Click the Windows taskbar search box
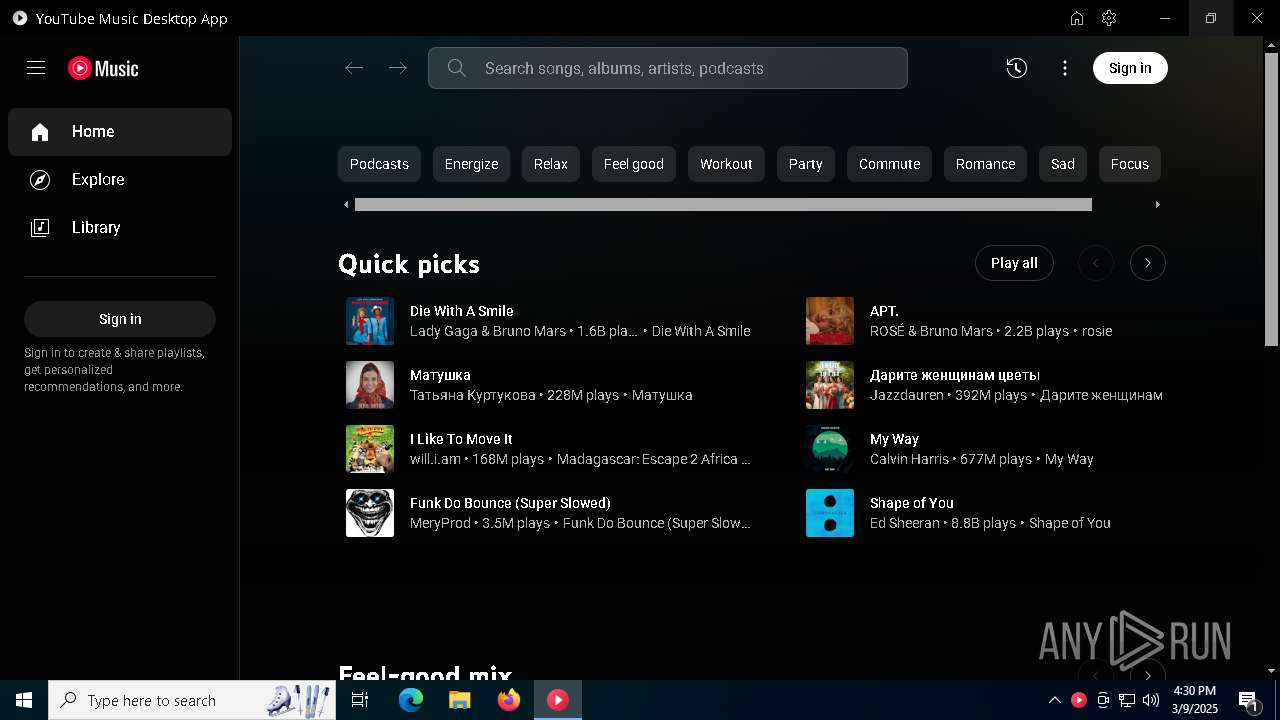 click(x=190, y=700)
